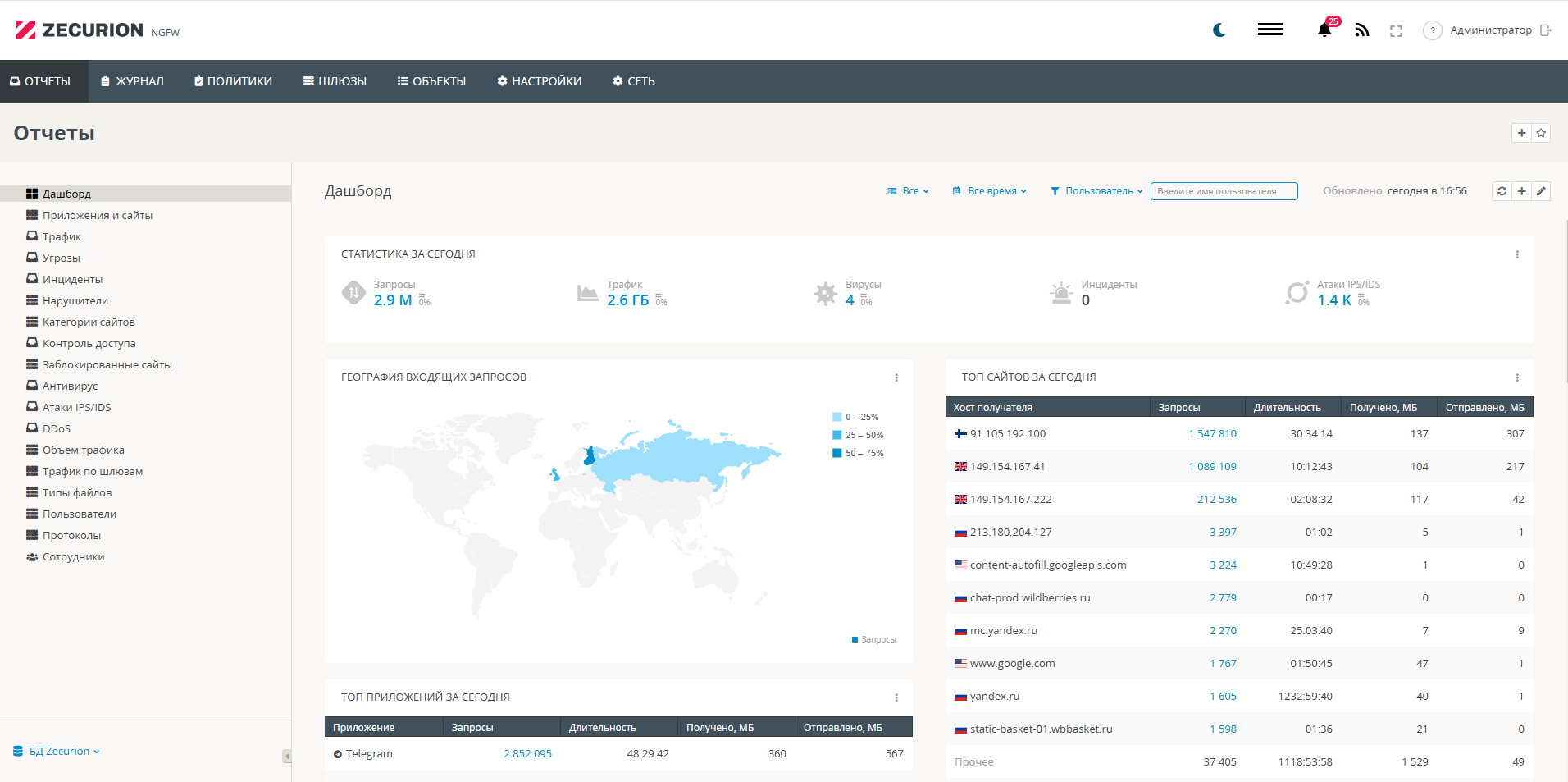
Task: Edit dashboard with pencil icon
Action: (x=1541, y=191)
